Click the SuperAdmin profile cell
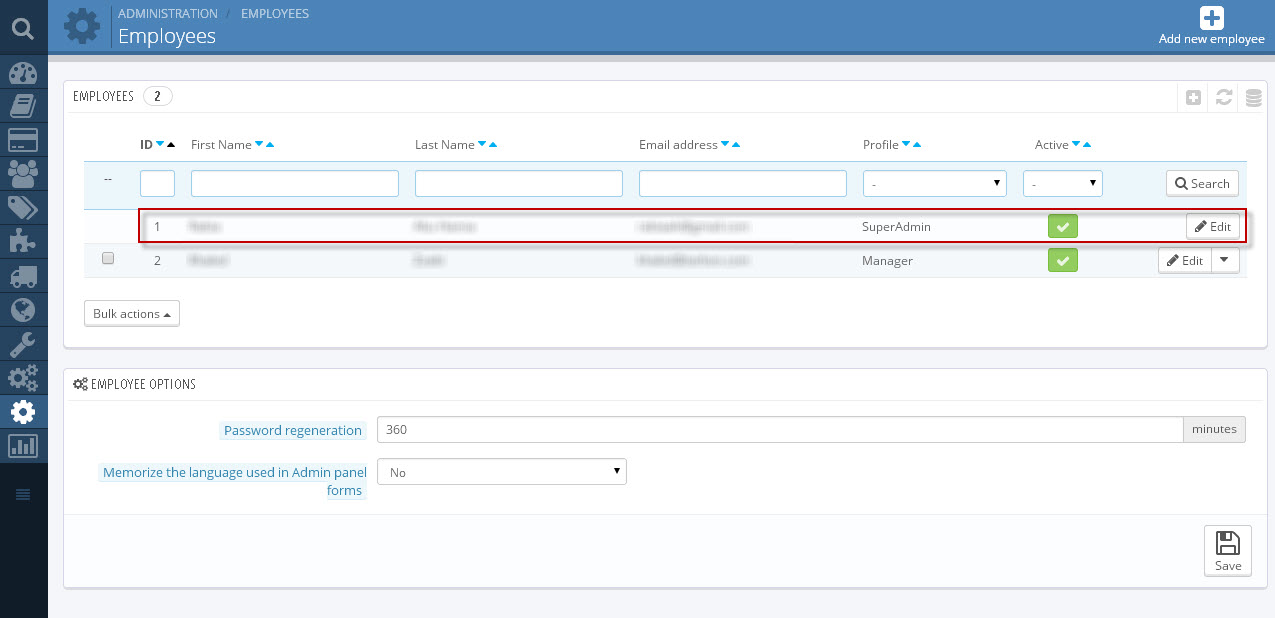 coord(896,227)
